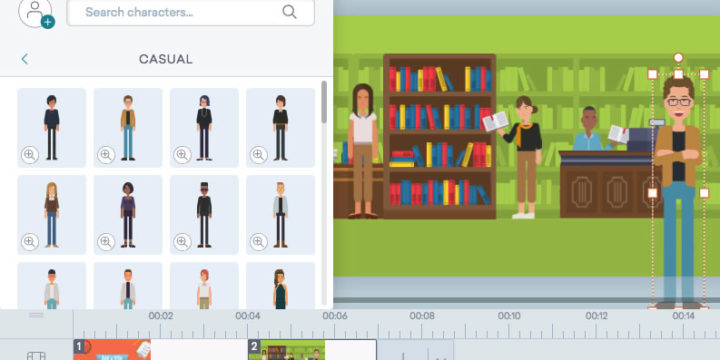The width and height of the screenshot is (720, 360).
Task: Click the video track icon beside timeline
Action: coord(36,355)
